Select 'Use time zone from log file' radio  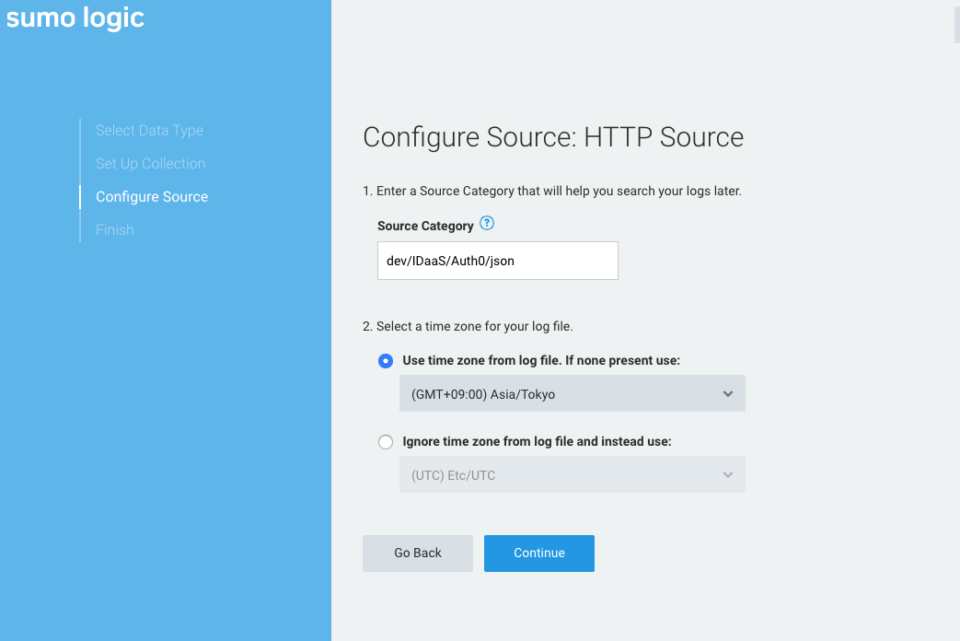(385, 361)
